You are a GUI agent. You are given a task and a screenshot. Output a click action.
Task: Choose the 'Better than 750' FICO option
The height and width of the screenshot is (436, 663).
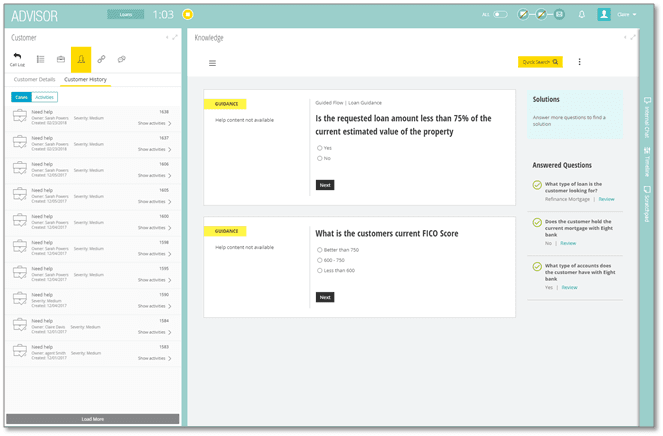(x=320, y=249)
